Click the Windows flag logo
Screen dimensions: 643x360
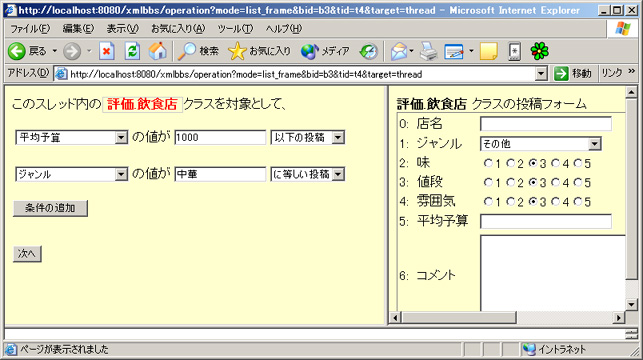click(x=622, y=29)
